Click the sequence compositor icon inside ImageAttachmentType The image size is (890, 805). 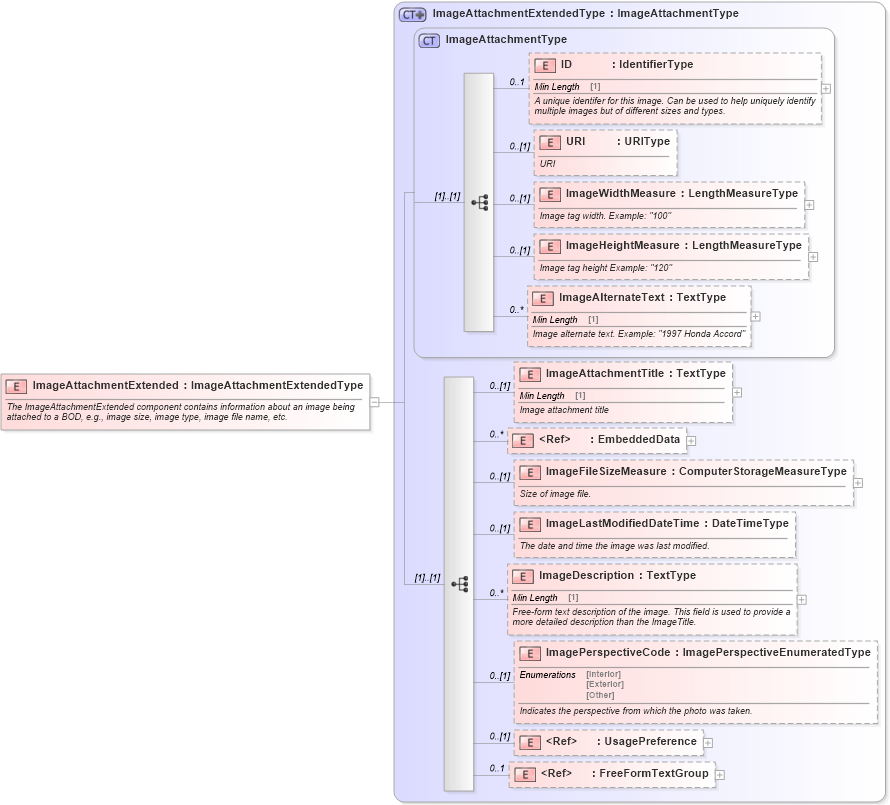479,203
